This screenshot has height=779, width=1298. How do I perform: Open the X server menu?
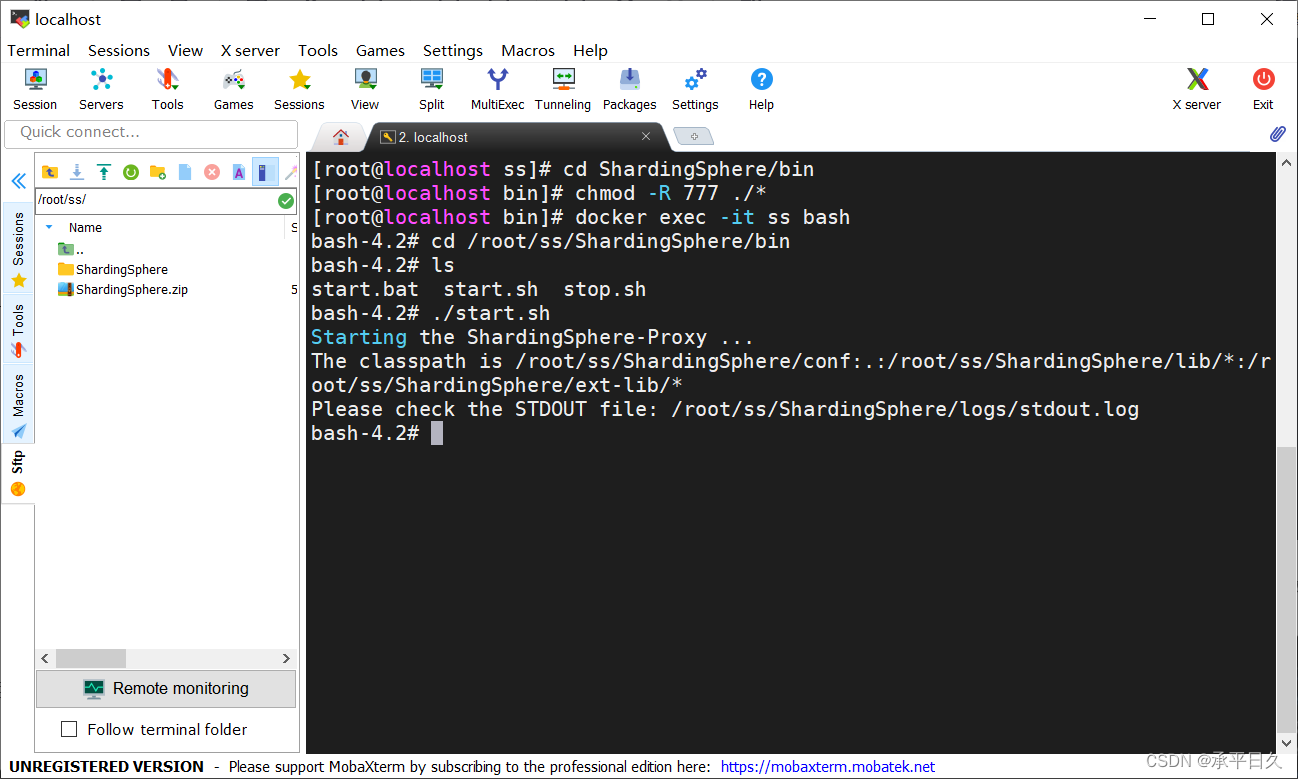click(x=250, y=50)
